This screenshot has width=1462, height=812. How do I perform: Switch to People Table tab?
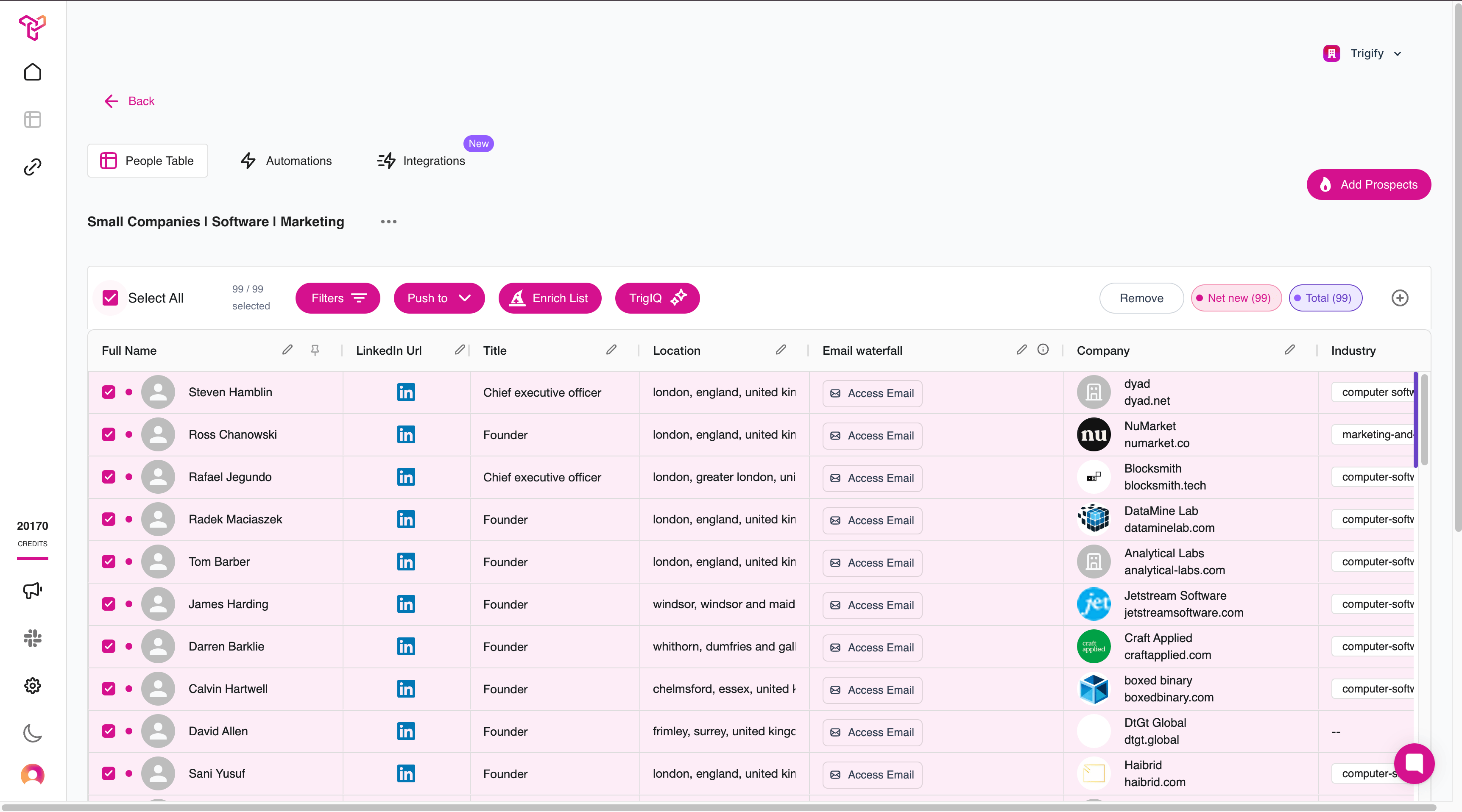[148, 161]
